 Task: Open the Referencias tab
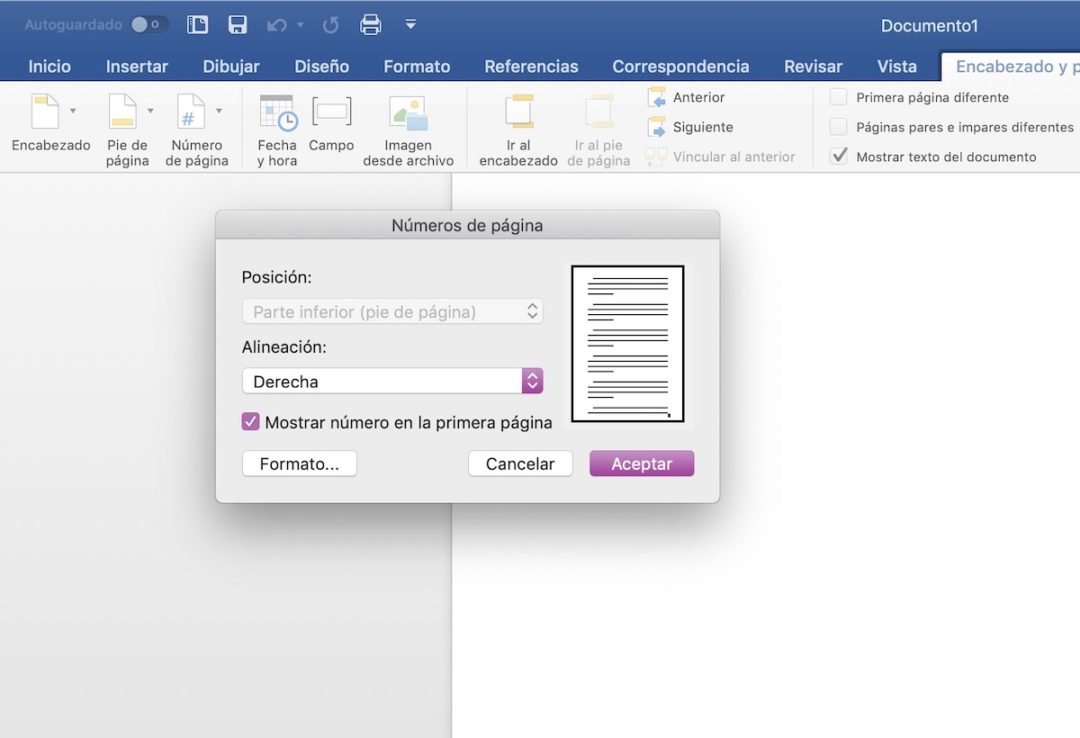531,66
